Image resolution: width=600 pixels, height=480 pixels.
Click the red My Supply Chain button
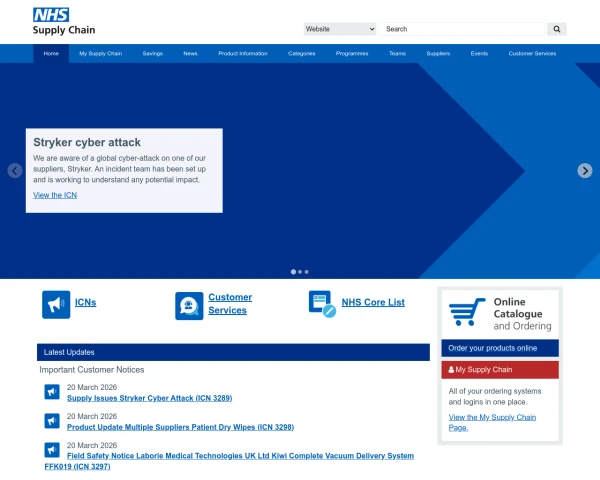click(x=500, y=370)
